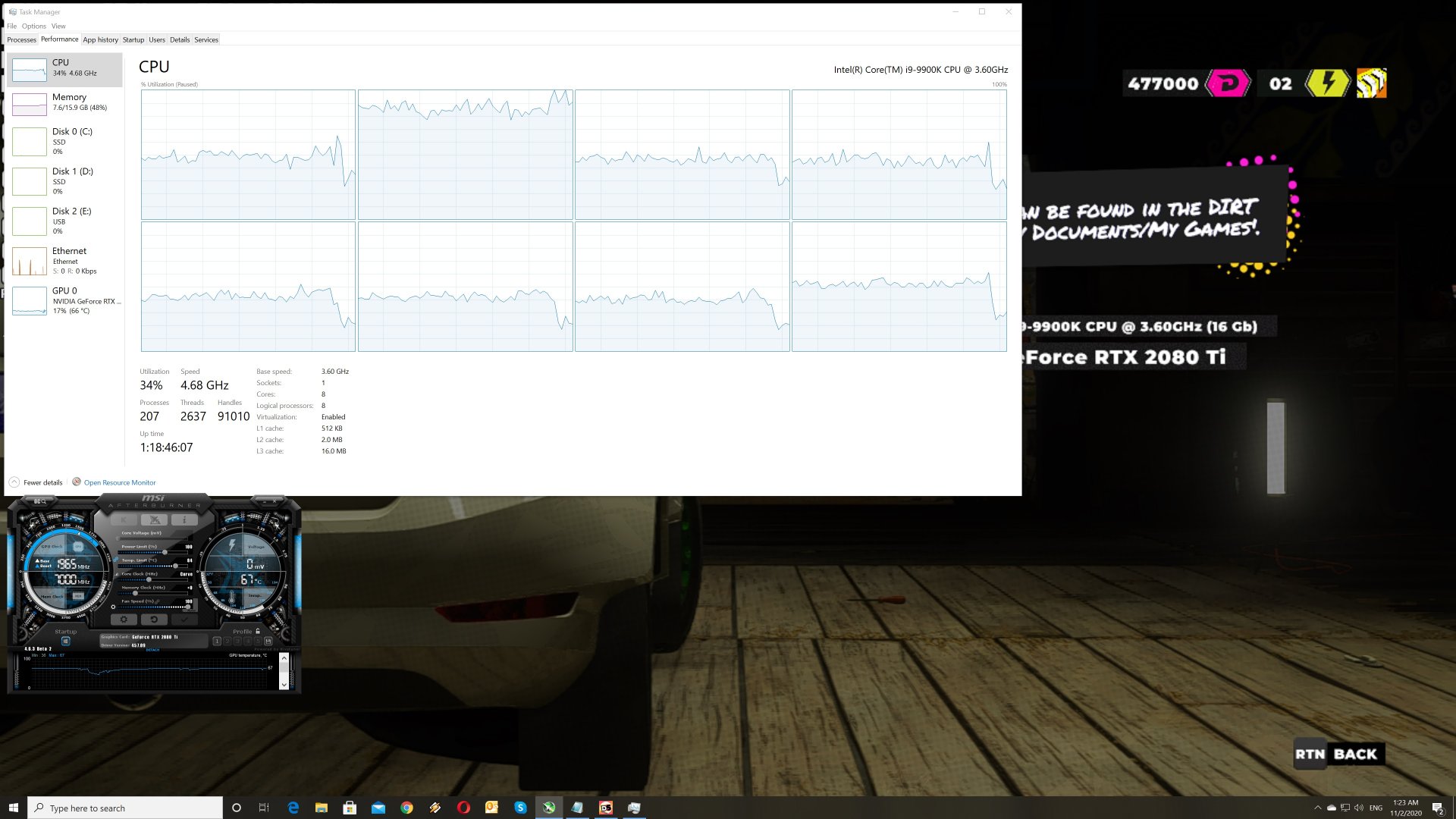Click the Afterburner information 'i' button
The image size is (1456, 819).
184,519
